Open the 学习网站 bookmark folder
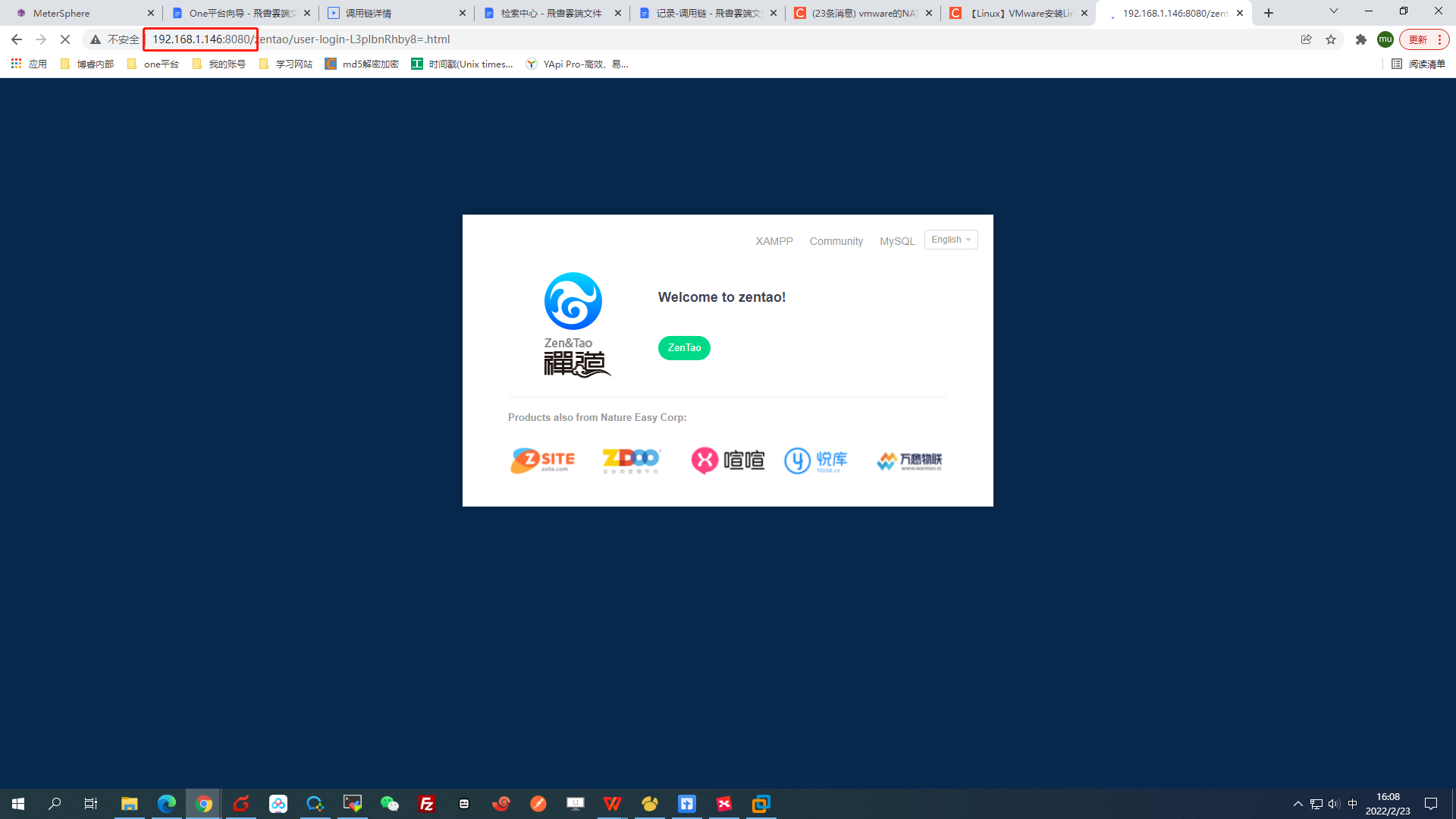 coord(286,64)
